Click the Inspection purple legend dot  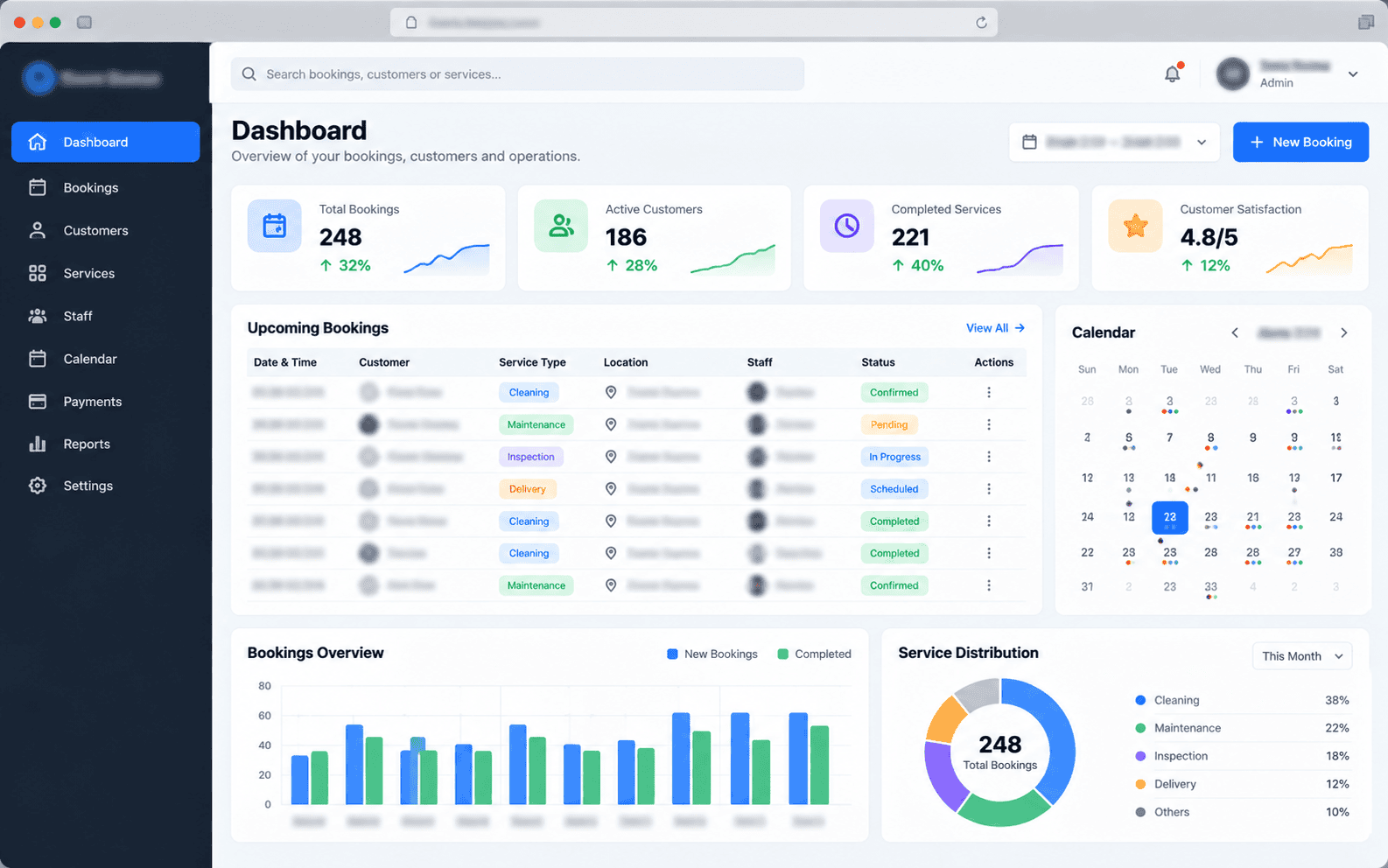[1140, 756]
